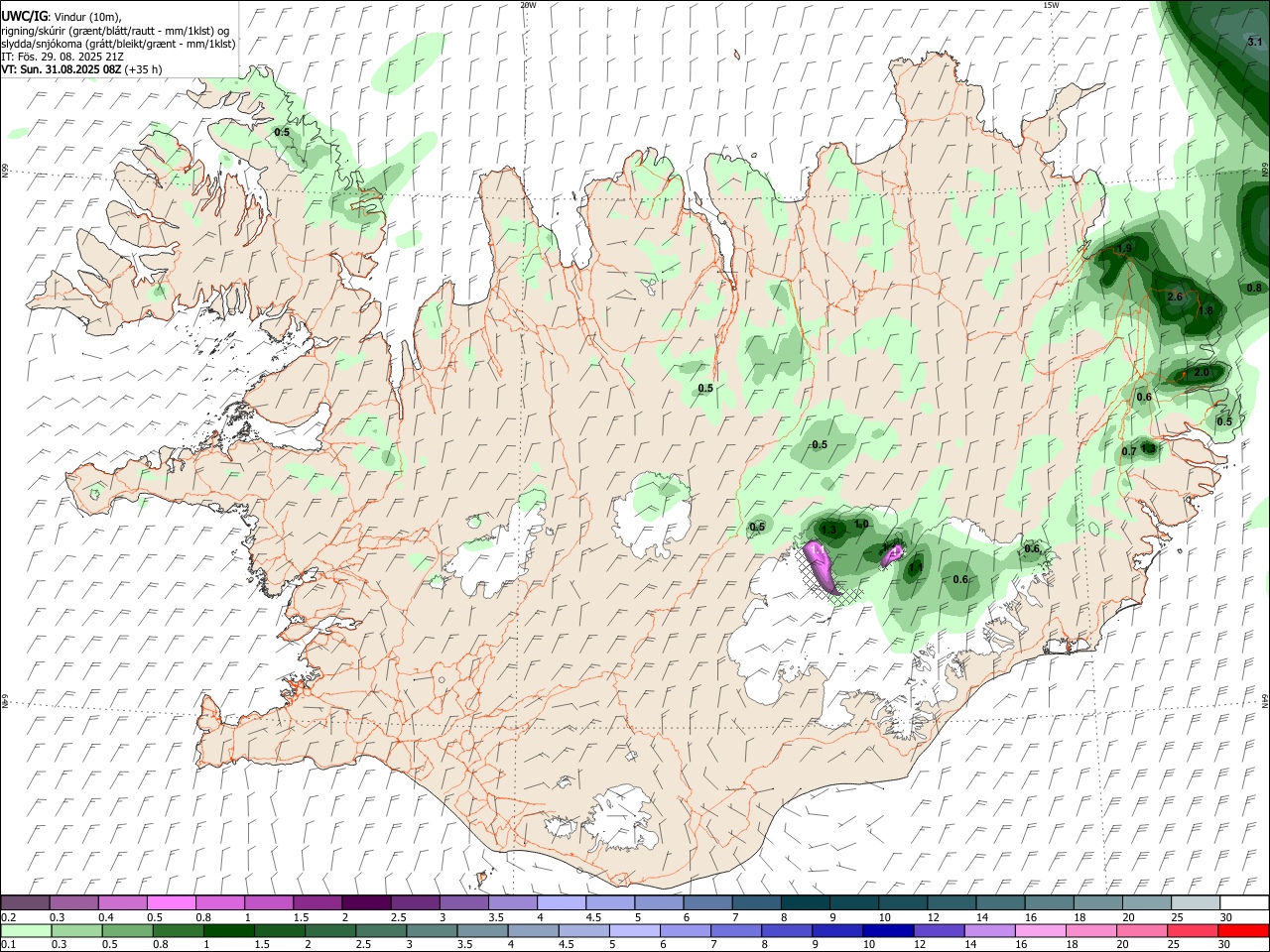1270x952 pixels.
Task: Click the 0.7 precipitation value on map
Action: click(1129, 451)
